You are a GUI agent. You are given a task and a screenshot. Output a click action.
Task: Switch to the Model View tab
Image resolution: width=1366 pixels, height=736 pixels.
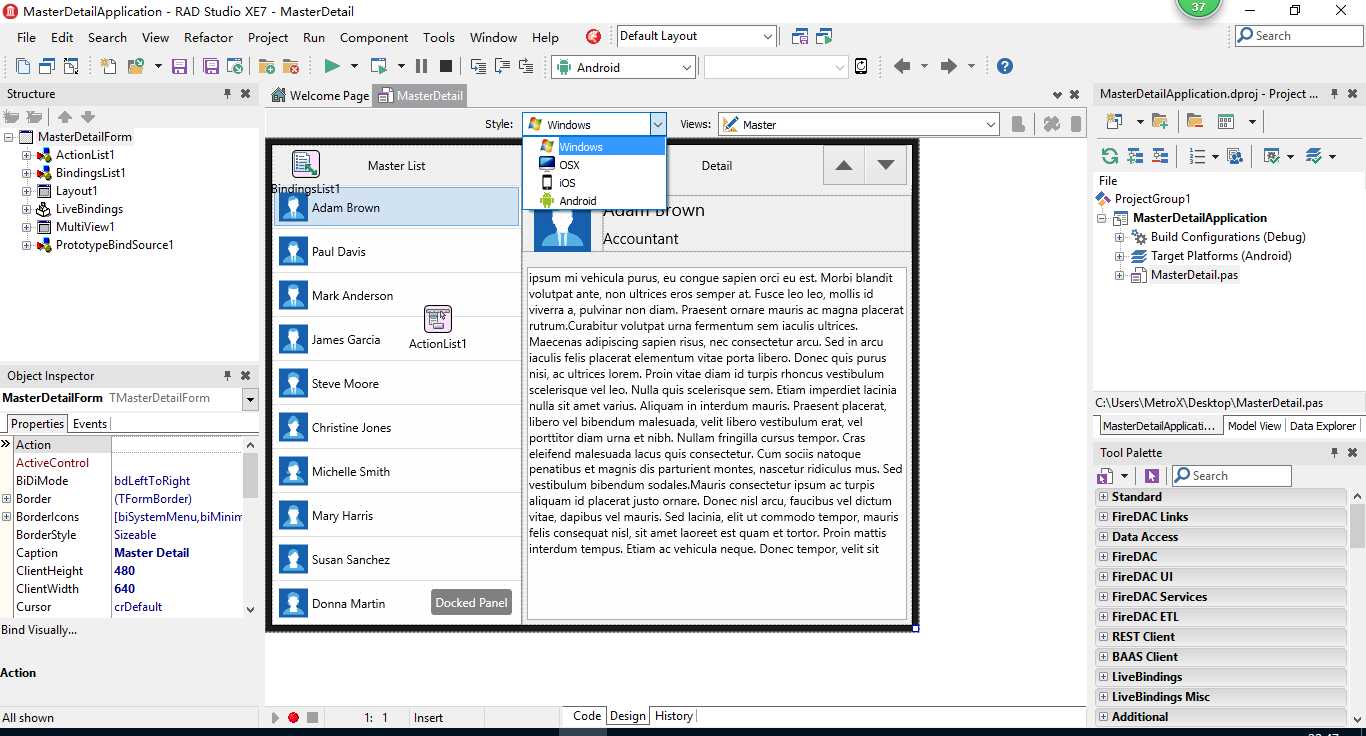pos(1254,426)
